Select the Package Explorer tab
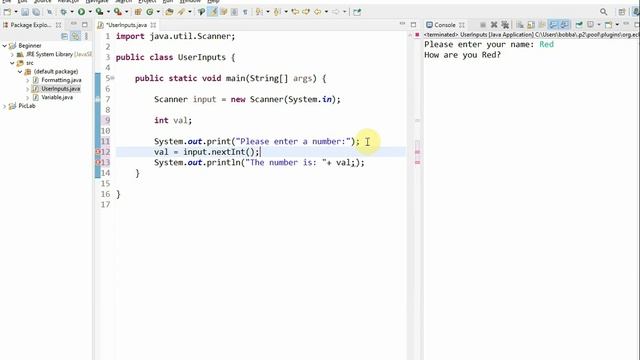The height and width of the screenshot is (360, 640). coord(31,25)
